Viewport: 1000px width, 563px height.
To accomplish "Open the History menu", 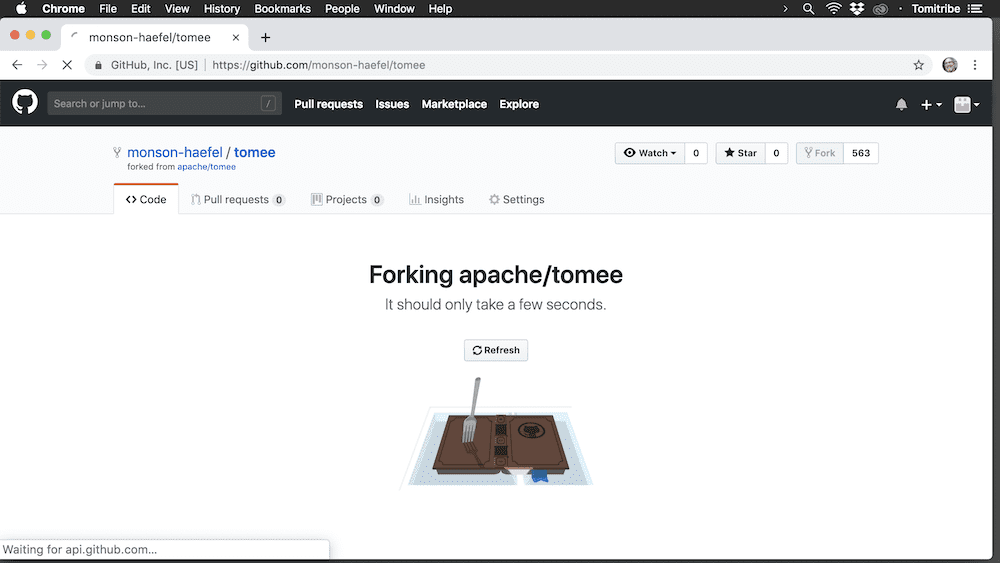I will [221, 9].
